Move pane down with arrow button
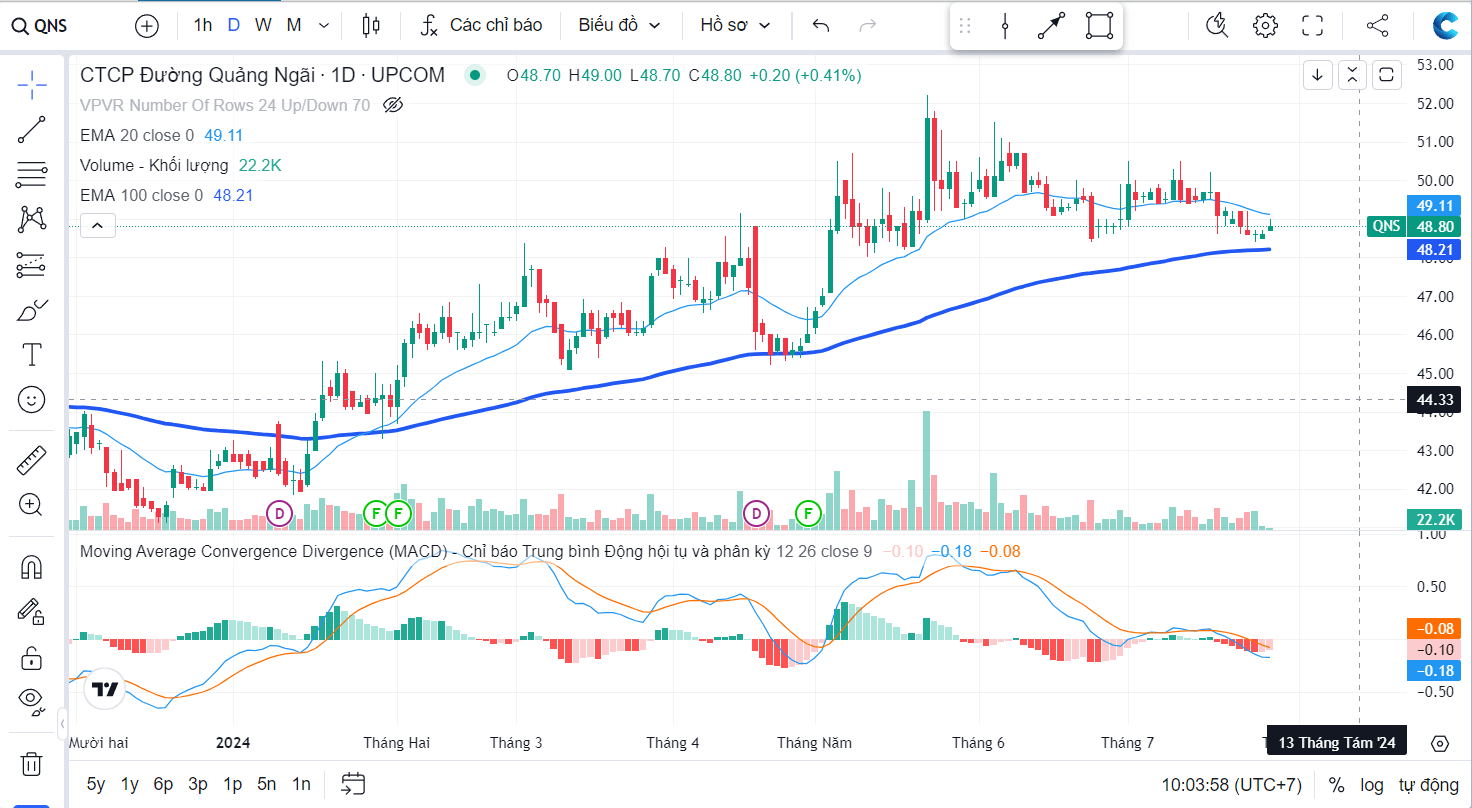Screen dimensions: 1472x808 (1318, 74)
